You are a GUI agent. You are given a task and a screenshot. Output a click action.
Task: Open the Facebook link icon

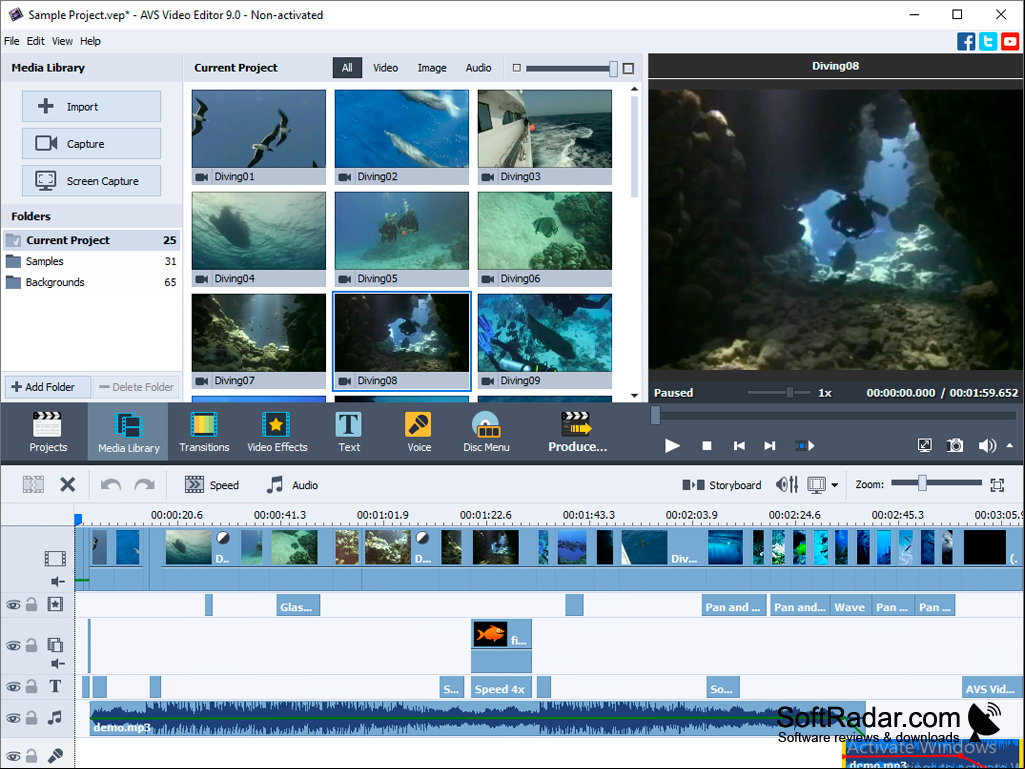coord(966,41)
